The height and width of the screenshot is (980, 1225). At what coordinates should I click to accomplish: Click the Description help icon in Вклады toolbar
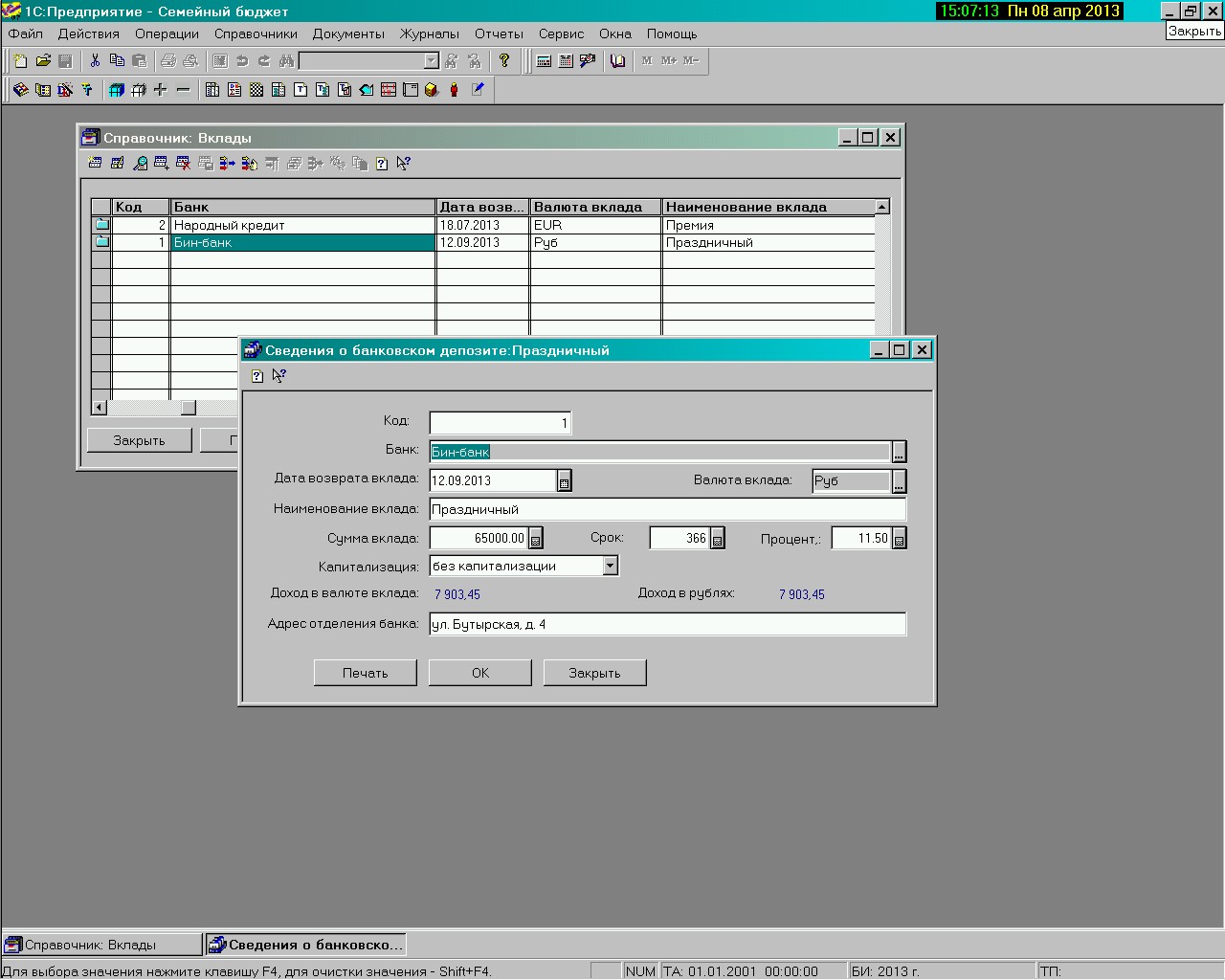click(x=382, y=164)
